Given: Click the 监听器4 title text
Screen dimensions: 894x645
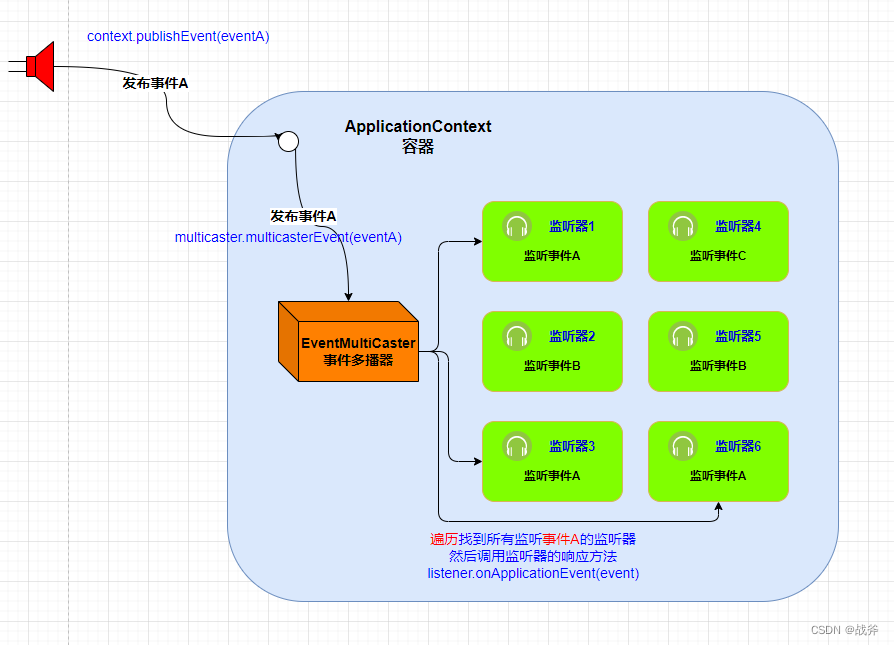Looking at the screenshot, I should [738, 226].
